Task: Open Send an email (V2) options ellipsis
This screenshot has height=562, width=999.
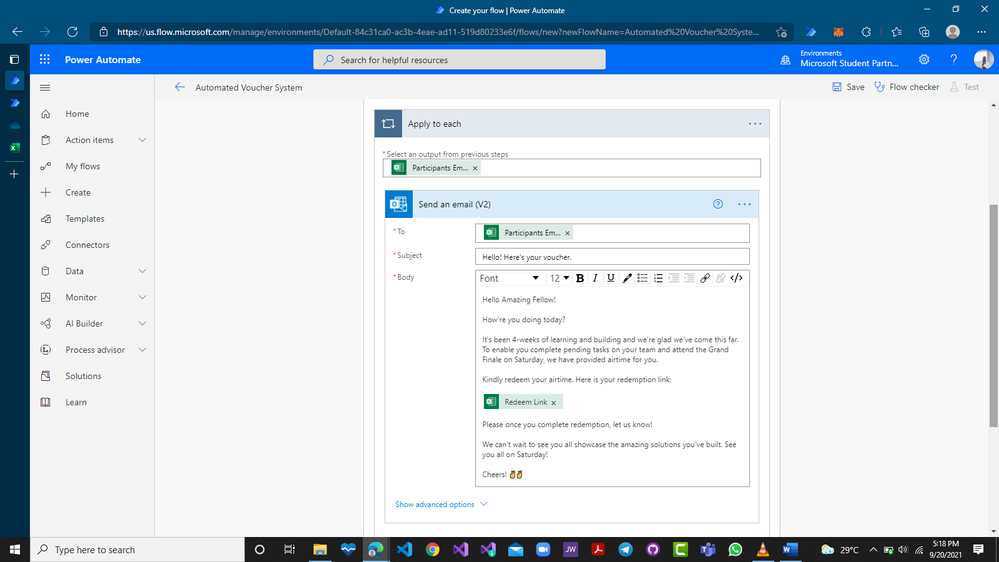Action: click(744, 204)
